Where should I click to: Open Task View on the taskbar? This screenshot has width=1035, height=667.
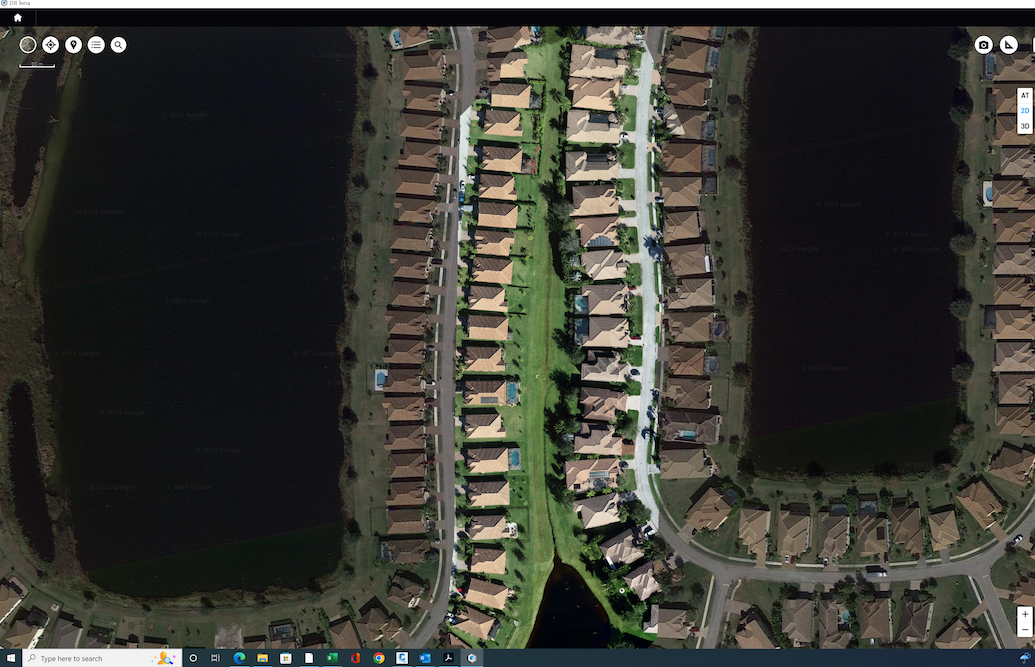click(214, 658)
